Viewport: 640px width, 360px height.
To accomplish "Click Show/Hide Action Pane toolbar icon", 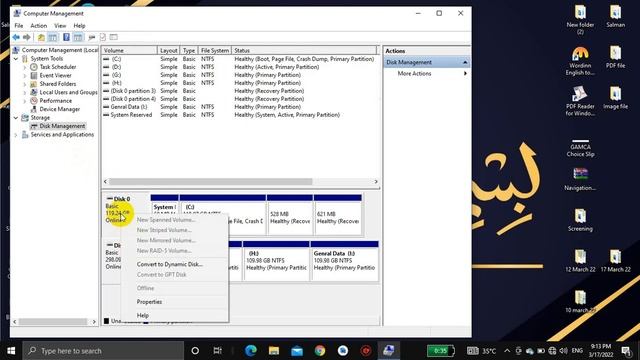I will coord(78,38).
